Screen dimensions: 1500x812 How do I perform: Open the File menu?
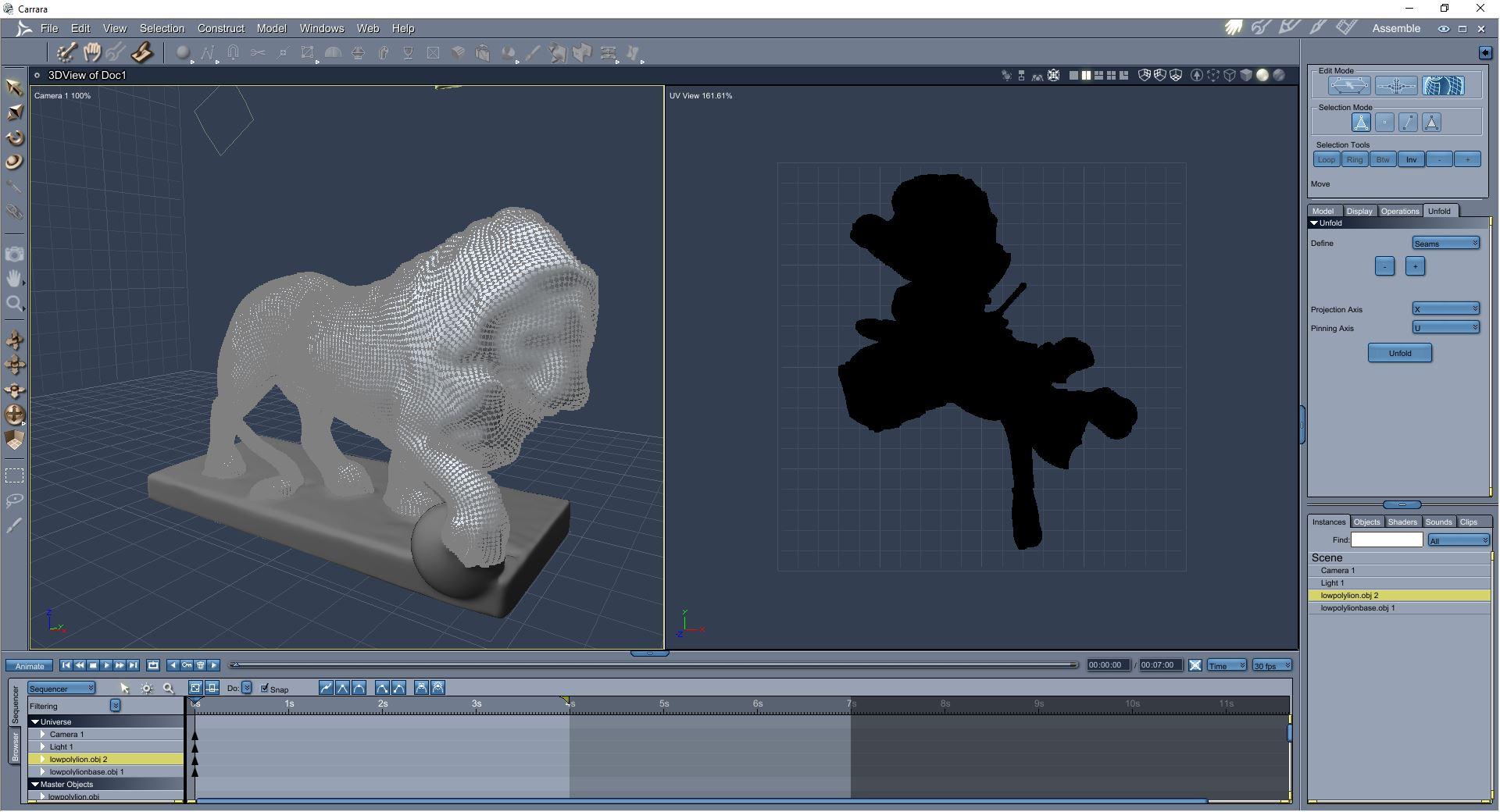[49, 28]
